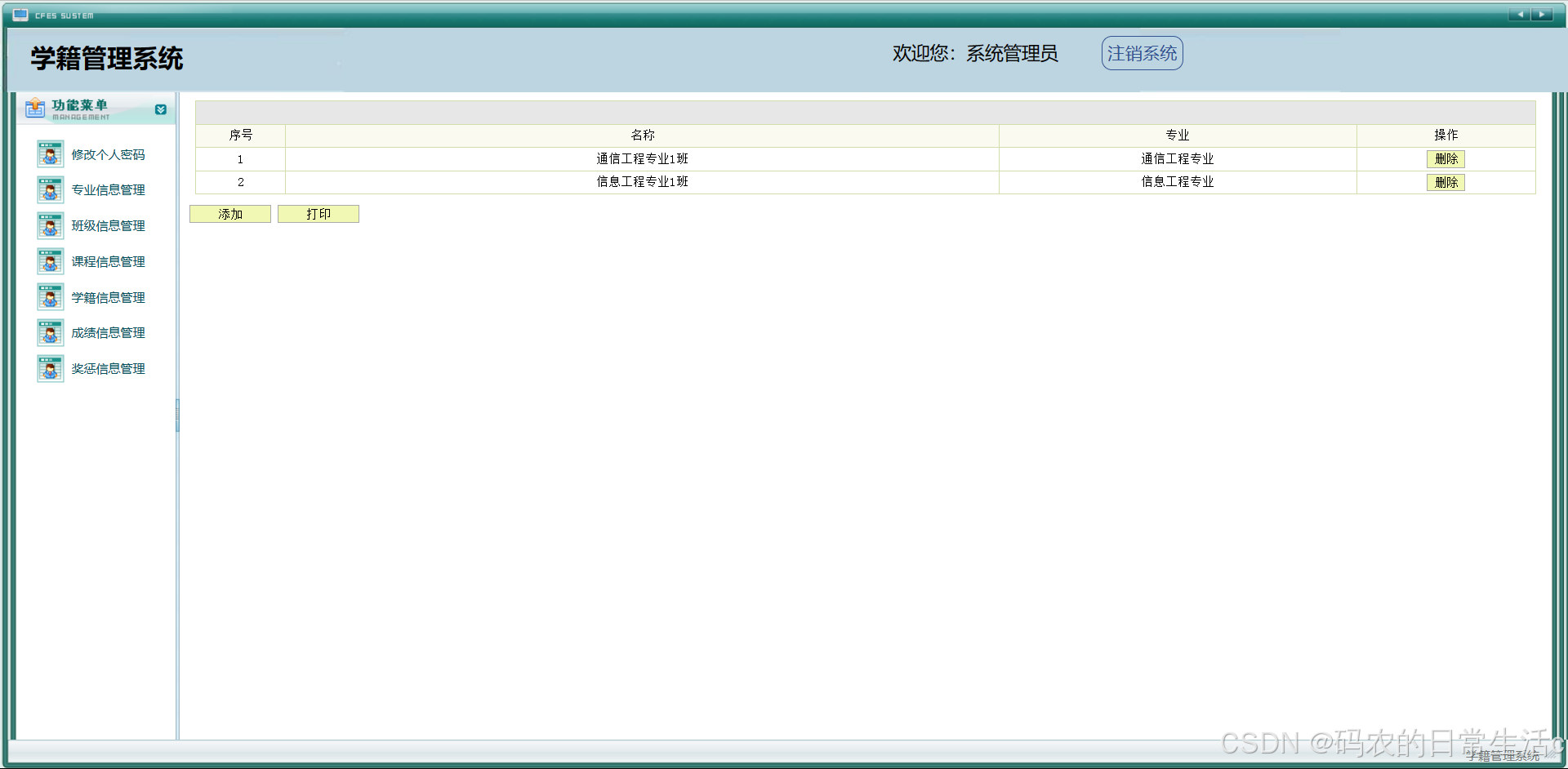Click the 班级信息管理 icon
1568x769 pixels.
pos(50,225)
